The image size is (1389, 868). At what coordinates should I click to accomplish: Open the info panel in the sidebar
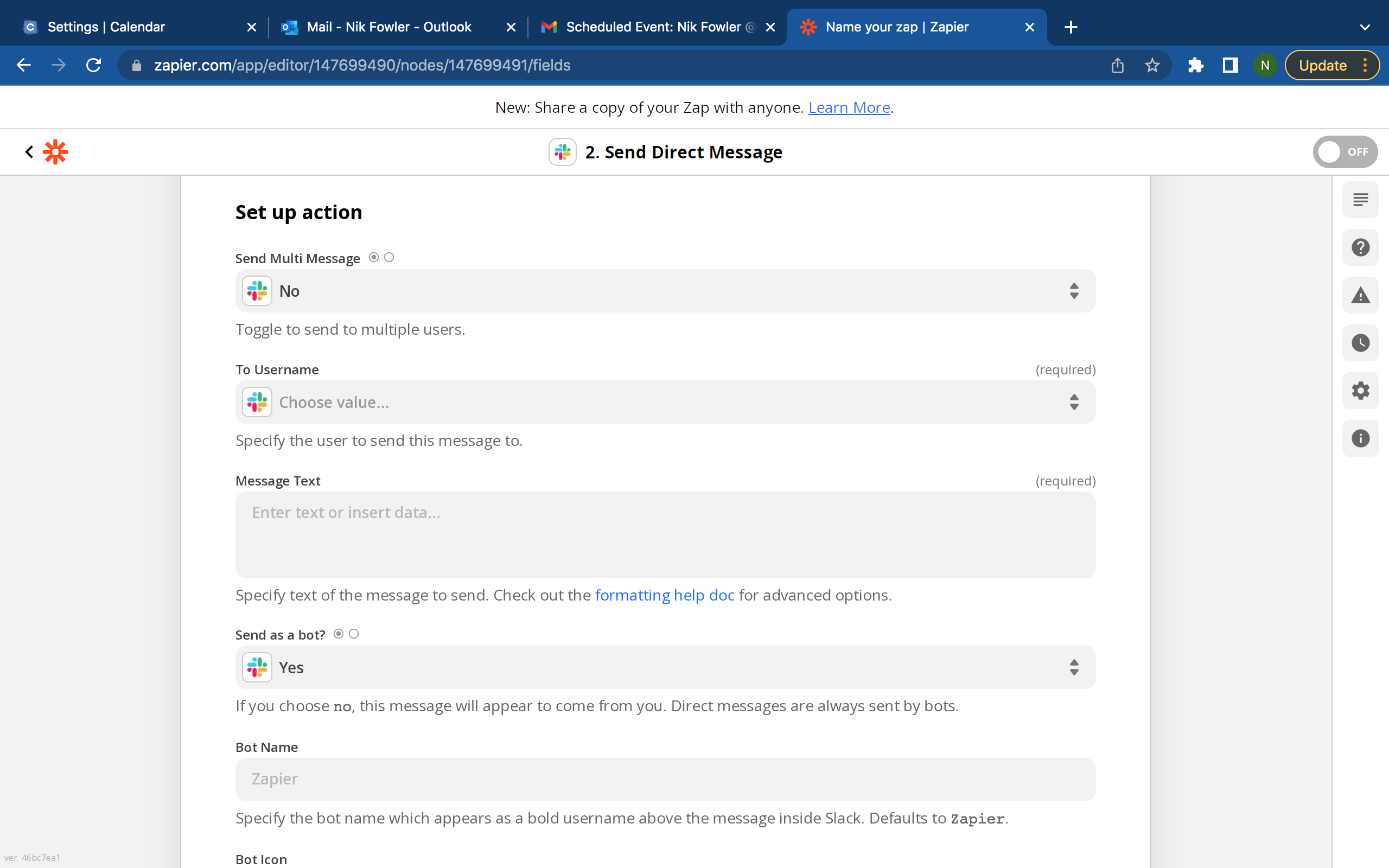coord(1361,438)
